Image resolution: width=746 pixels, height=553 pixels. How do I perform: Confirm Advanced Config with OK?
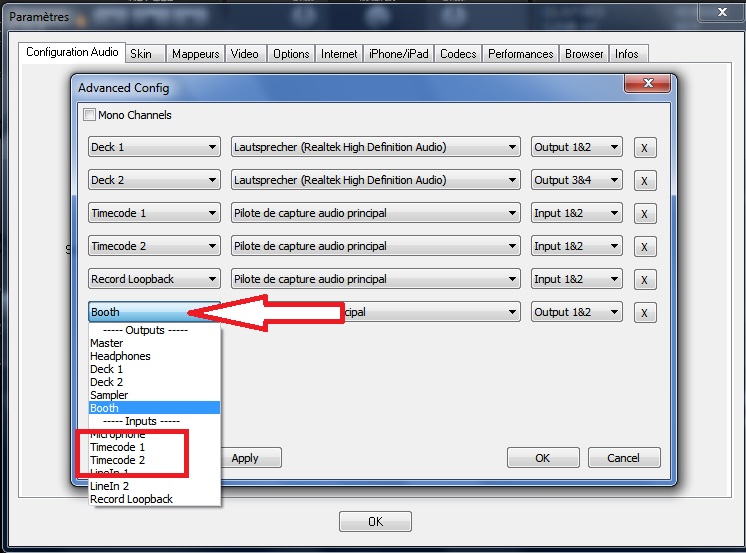[x=543, y=458]
